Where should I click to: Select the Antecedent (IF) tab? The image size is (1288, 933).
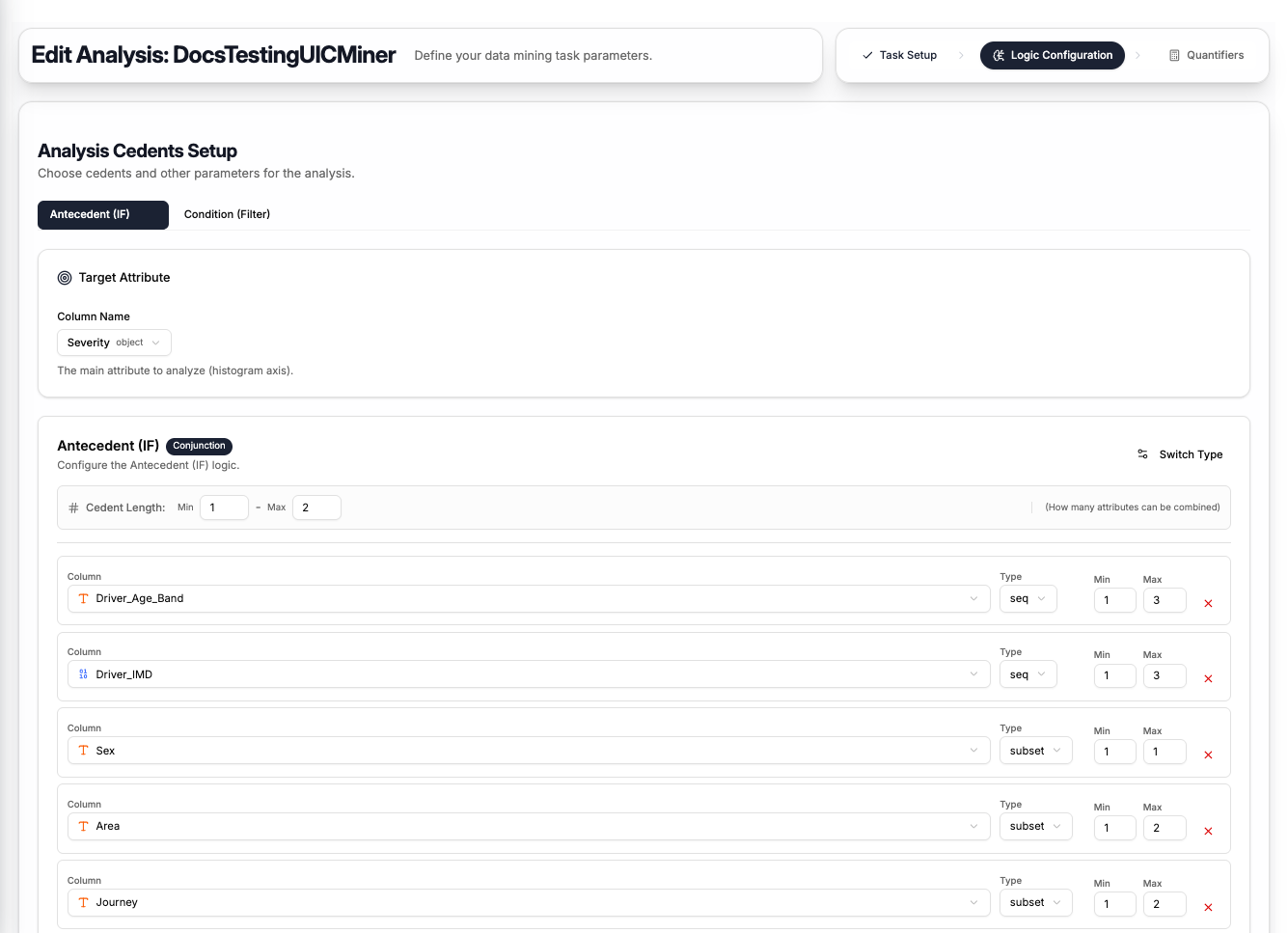click(x=102, y=214)
